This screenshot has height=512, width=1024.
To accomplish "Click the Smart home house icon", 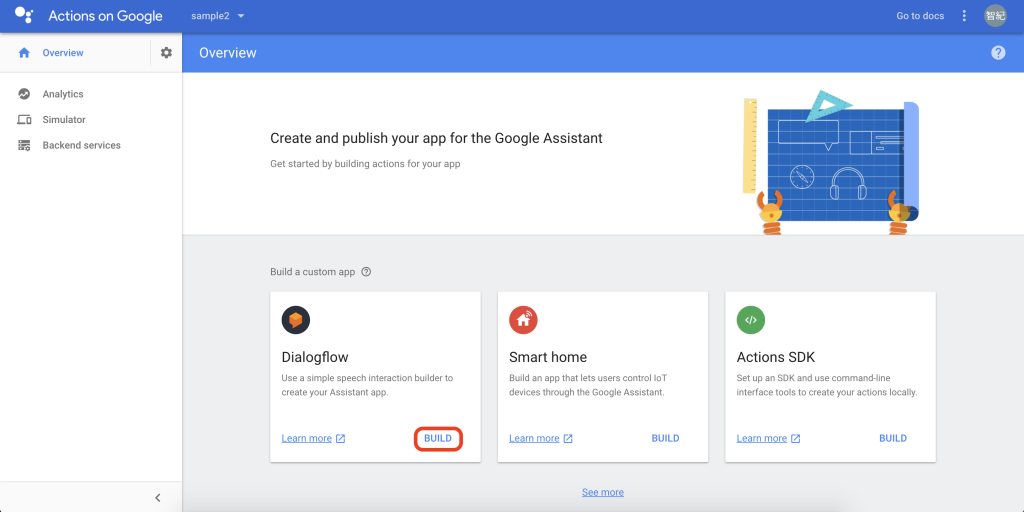I will [x=523, y=320].
